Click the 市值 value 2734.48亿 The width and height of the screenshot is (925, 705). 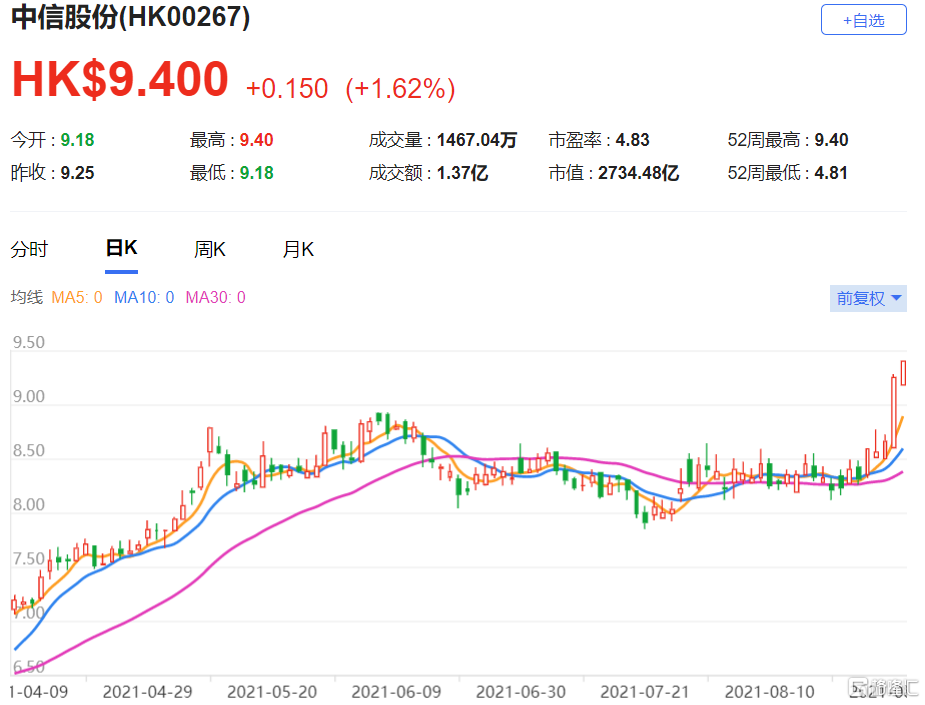click(x=638, y=173)
